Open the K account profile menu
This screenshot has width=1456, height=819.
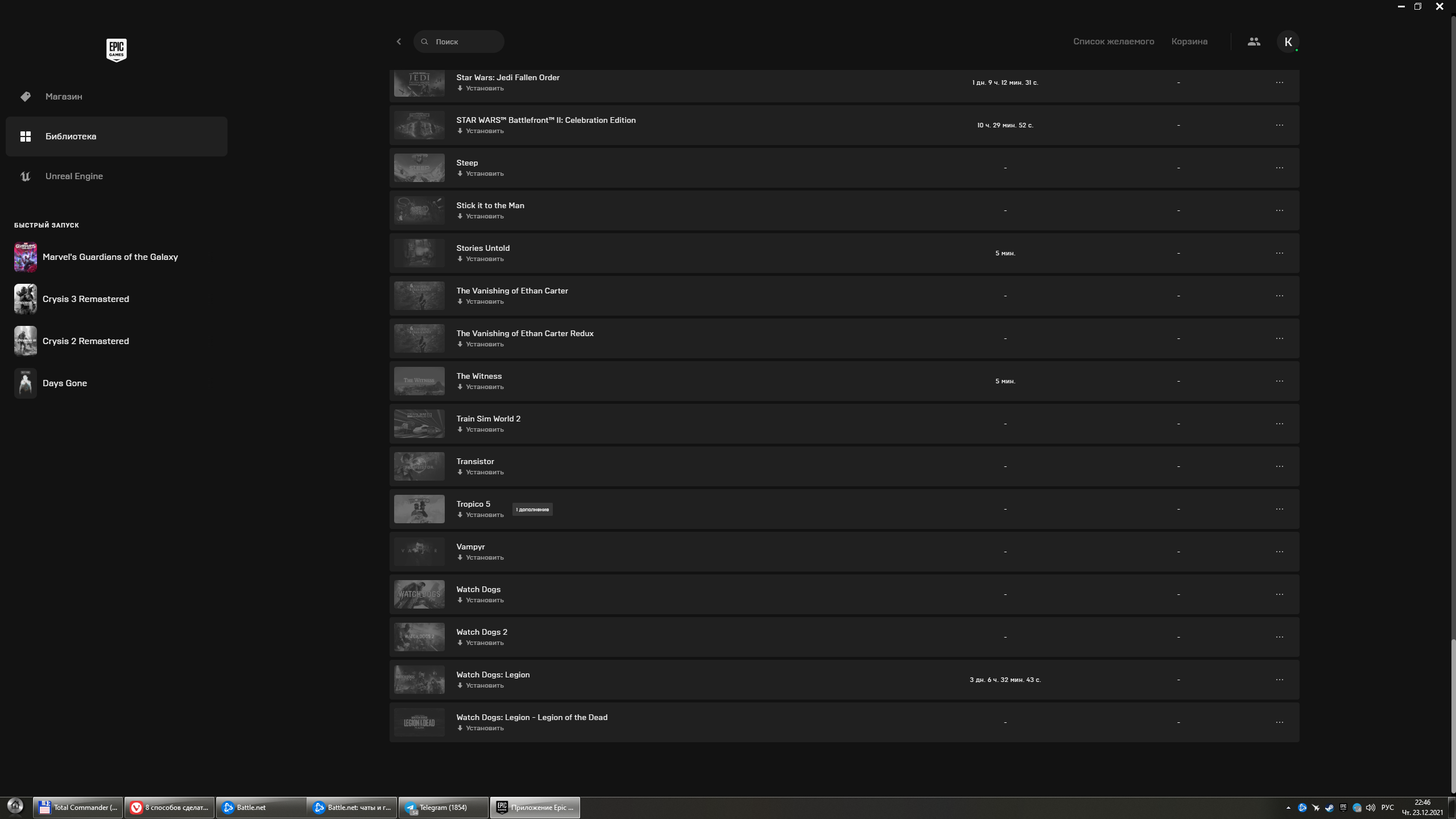pos(1288,42)
